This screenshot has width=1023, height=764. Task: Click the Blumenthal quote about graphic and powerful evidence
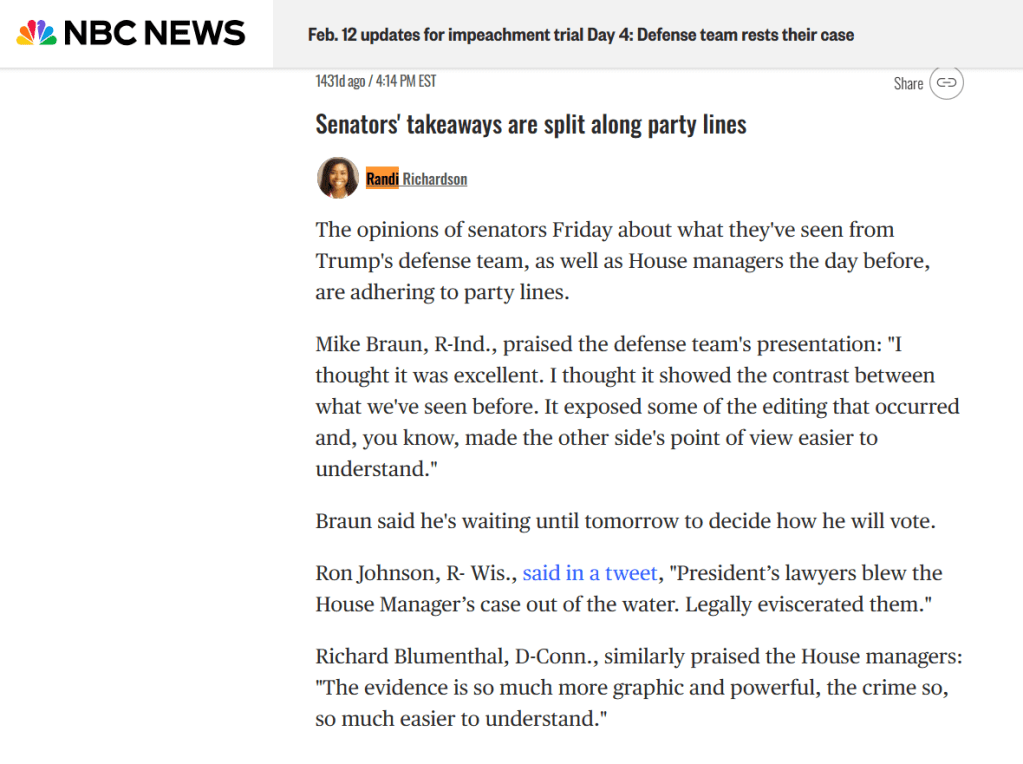[x=630, y=688]
